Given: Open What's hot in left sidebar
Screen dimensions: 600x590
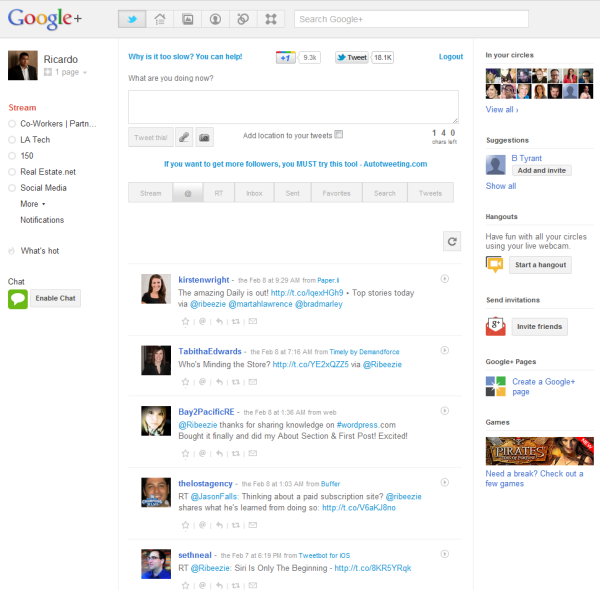Looking at the screenshot, I should click(x=40, y=251).
